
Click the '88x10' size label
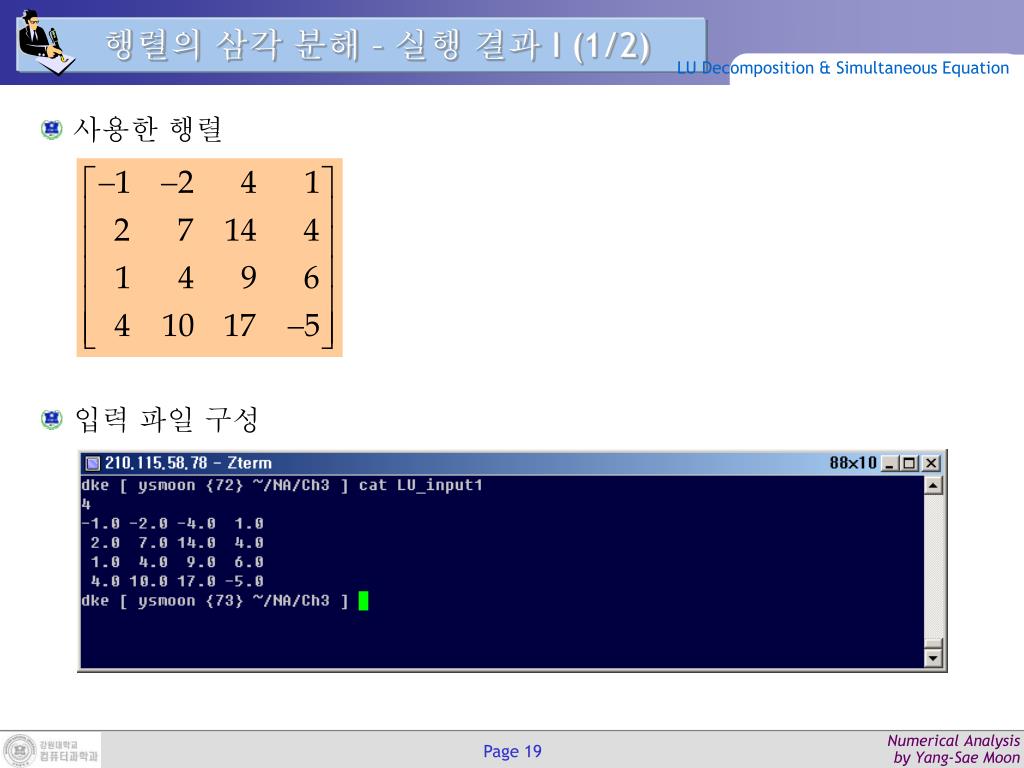point(853,463)
